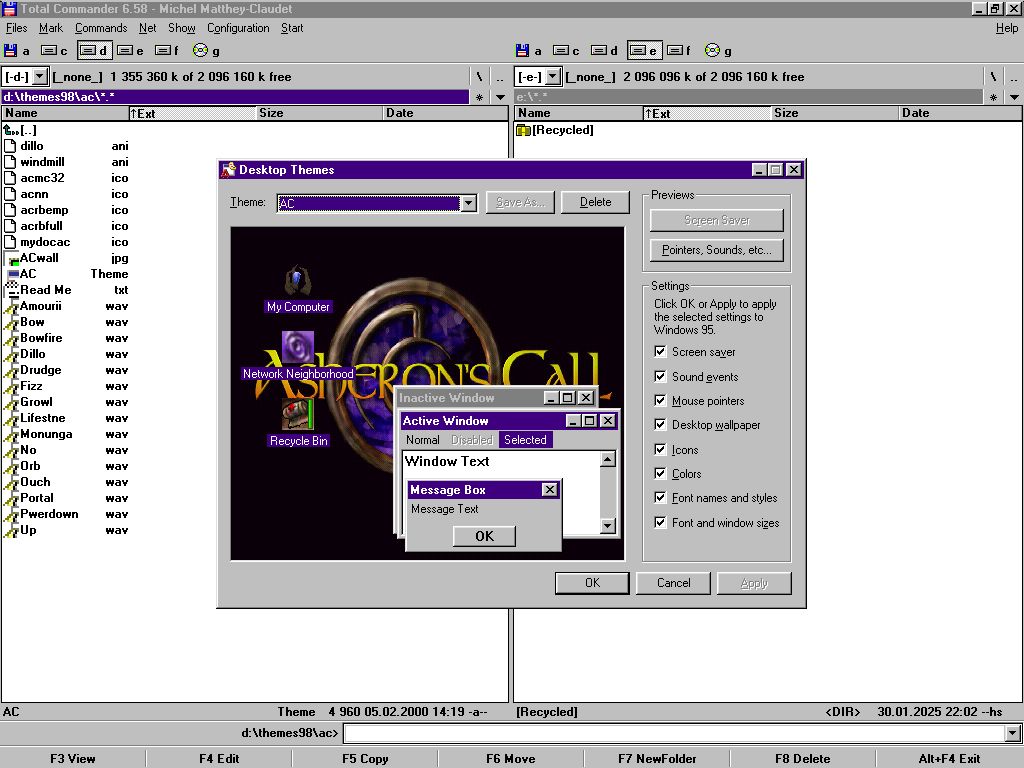Expand the left panel [-d-] drive dropdown
This screenshot has height=768, width=1024.
(x=40, y=77)
